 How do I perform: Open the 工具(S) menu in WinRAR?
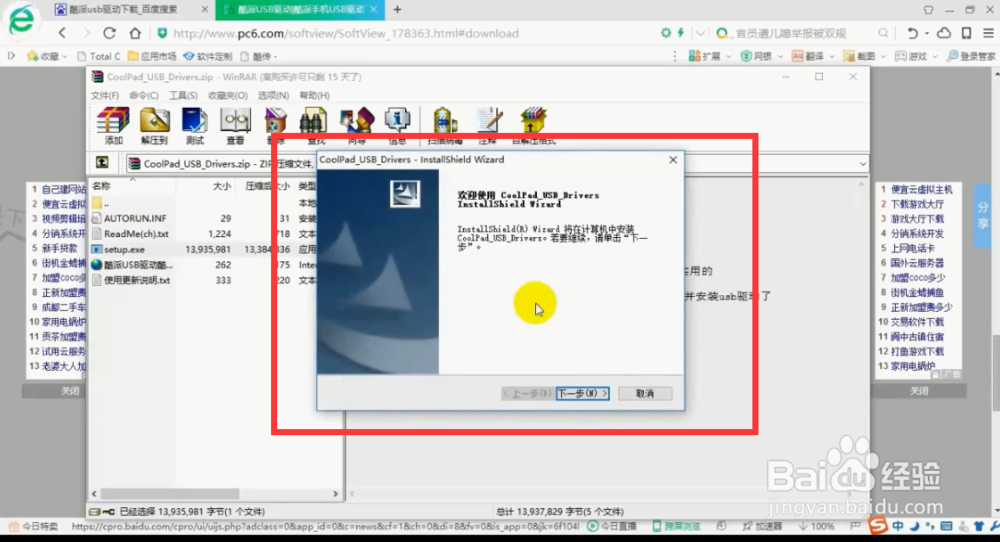pos(183,95)
